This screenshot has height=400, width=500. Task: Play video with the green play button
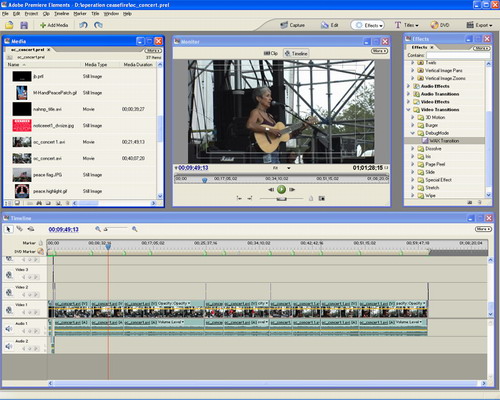pyautogui.click(x=281, y=189)
